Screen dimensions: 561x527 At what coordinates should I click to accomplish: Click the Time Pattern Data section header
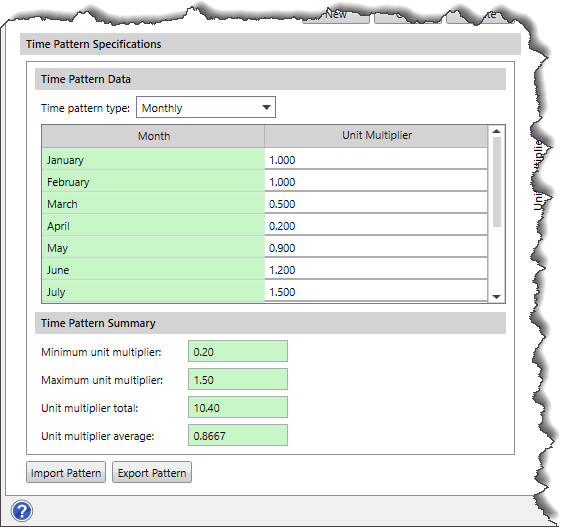tap(270, 79)
